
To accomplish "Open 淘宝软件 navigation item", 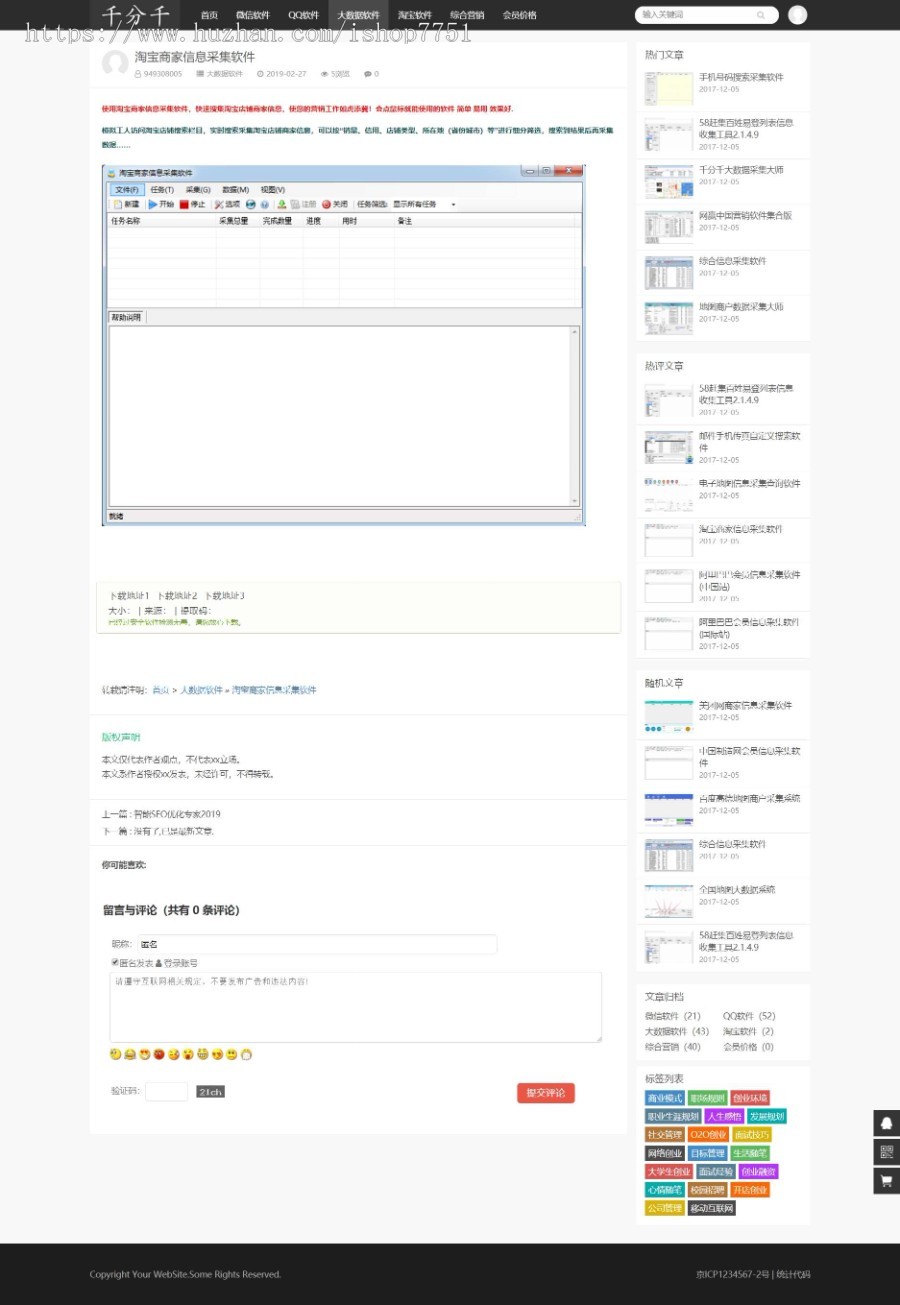I will (414, 15).
